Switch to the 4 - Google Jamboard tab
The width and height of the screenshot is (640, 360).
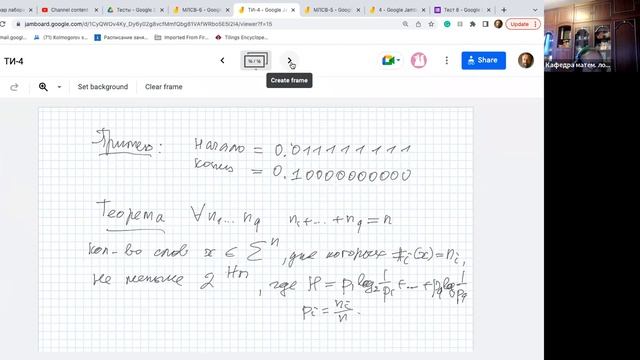coord(396,10)
